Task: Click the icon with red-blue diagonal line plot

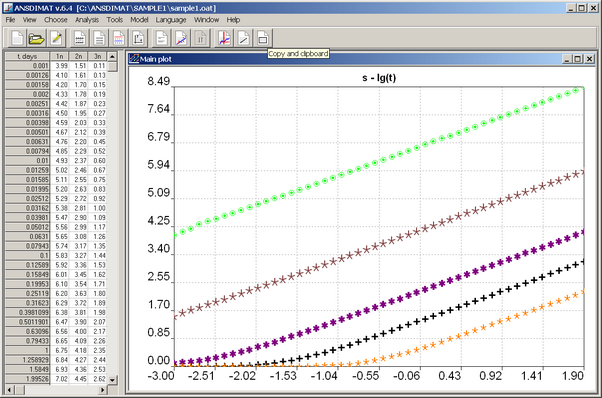Action: (x=181, y=38)
